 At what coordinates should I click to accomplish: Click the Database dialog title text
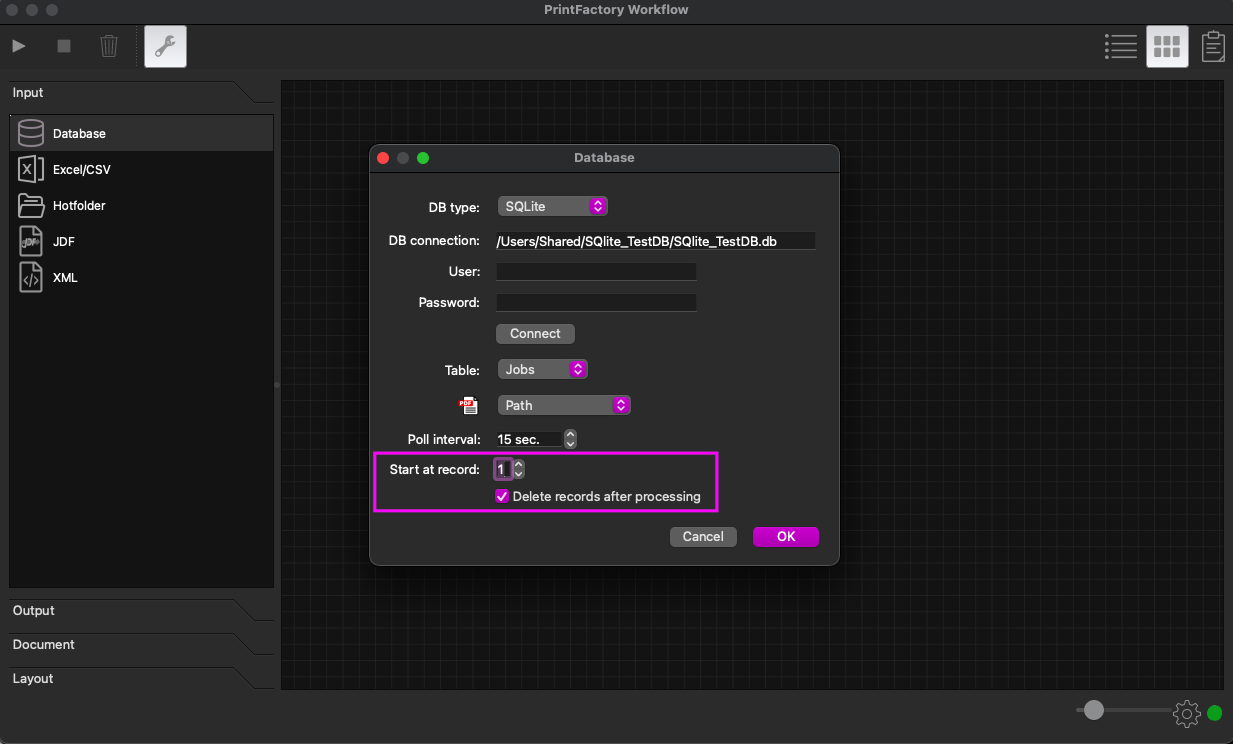coord(604,158)
